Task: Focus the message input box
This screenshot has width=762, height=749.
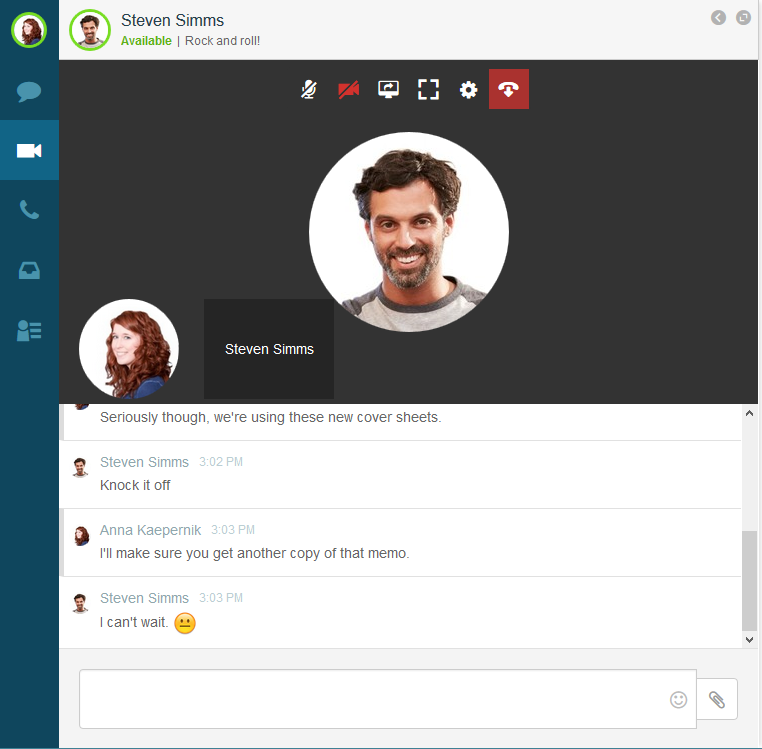Action: click(388, 699)
